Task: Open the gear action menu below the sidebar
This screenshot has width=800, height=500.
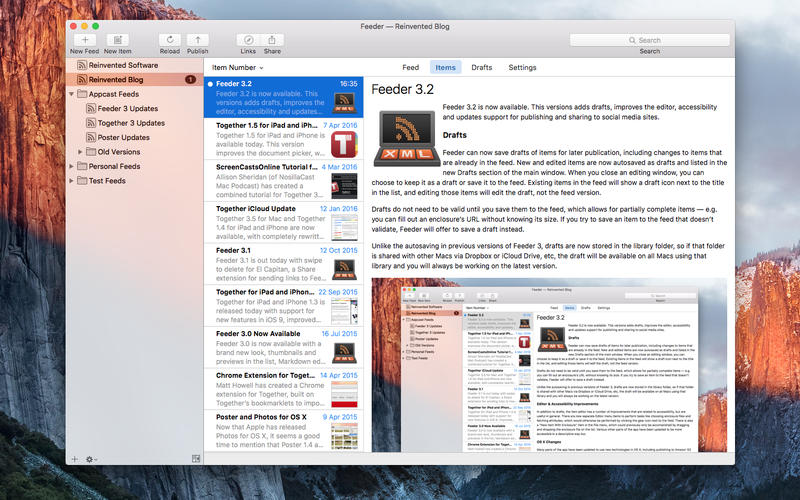Action: click(x=91, y=459)
